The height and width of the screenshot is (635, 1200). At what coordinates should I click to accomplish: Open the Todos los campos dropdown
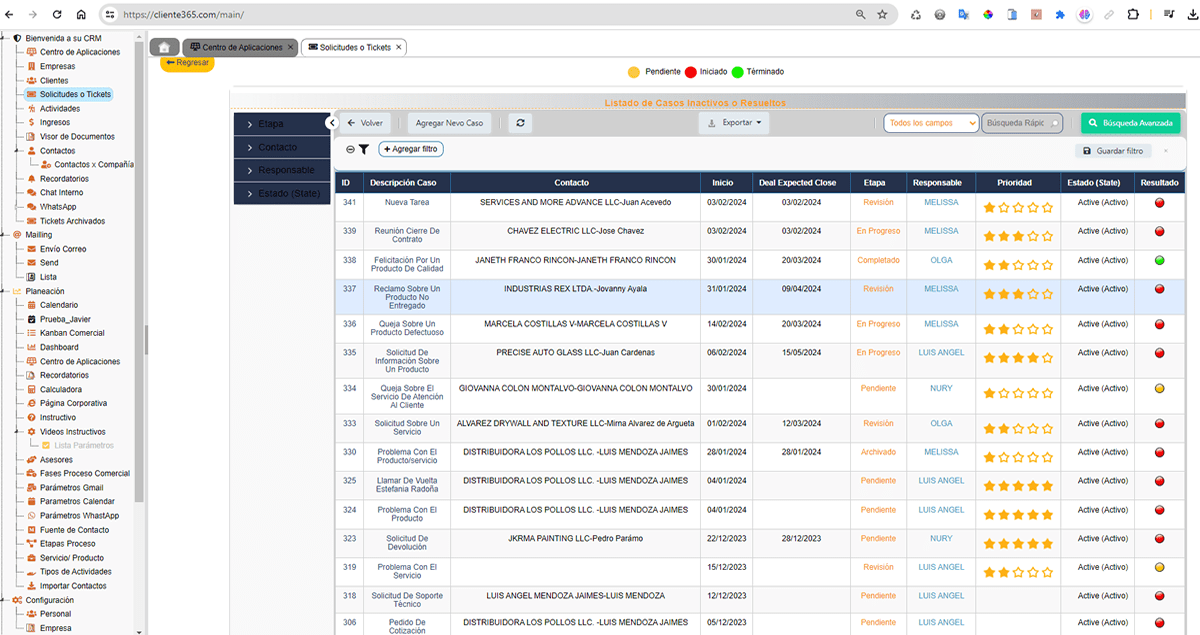click(931, 123)
